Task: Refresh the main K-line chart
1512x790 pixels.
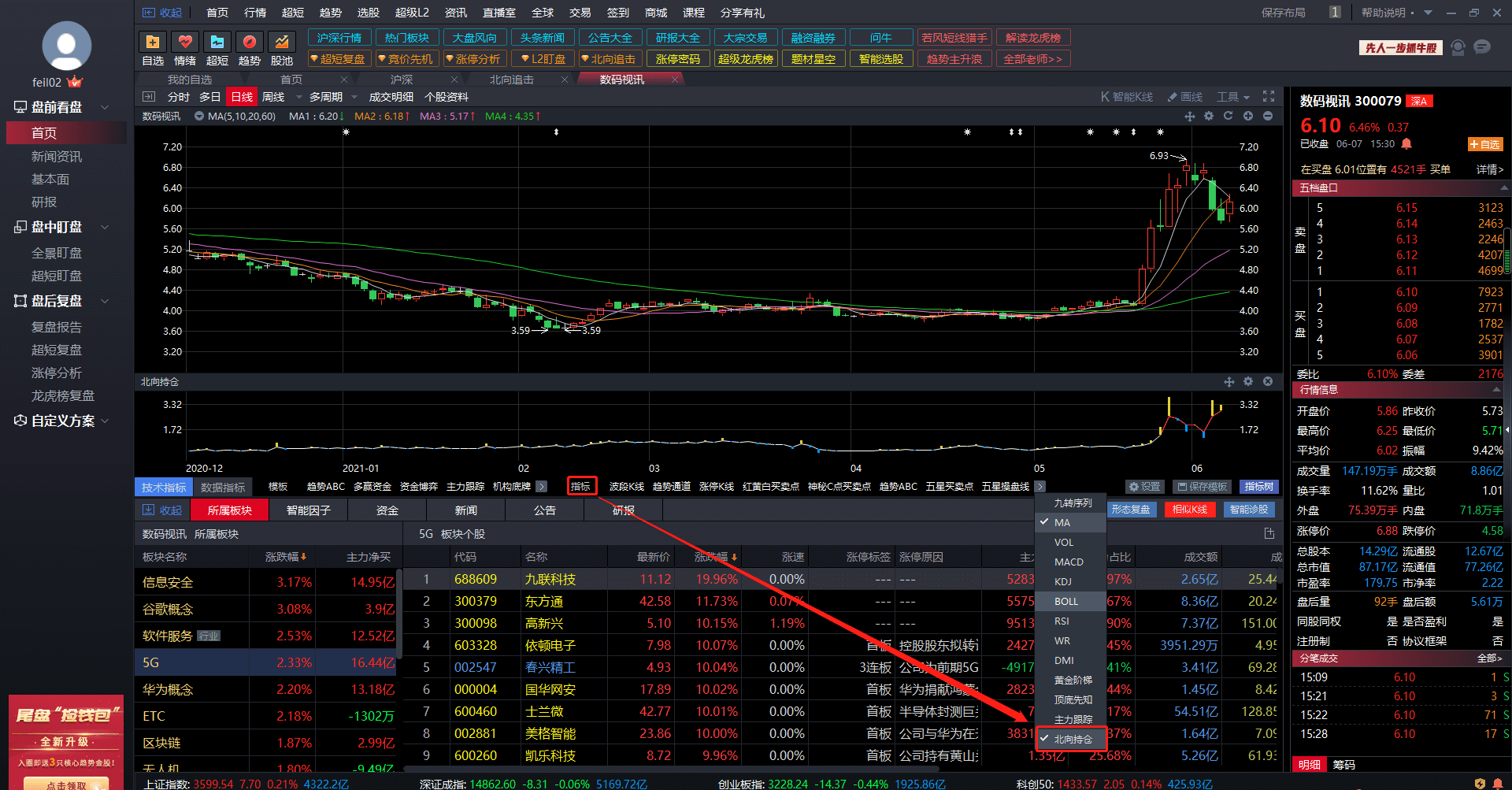Action: tap(1228, 116)
